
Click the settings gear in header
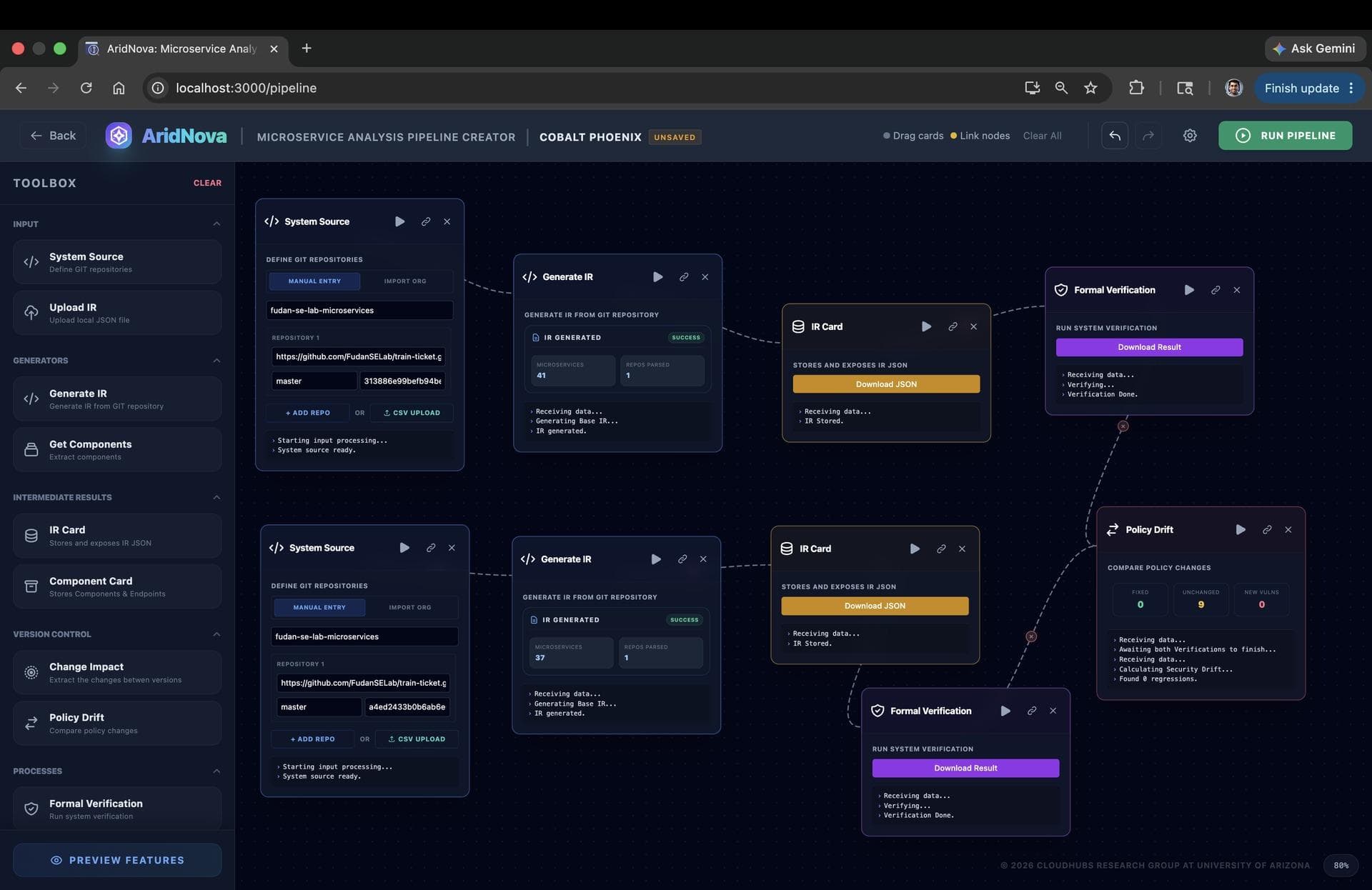tap(1190, 136)
